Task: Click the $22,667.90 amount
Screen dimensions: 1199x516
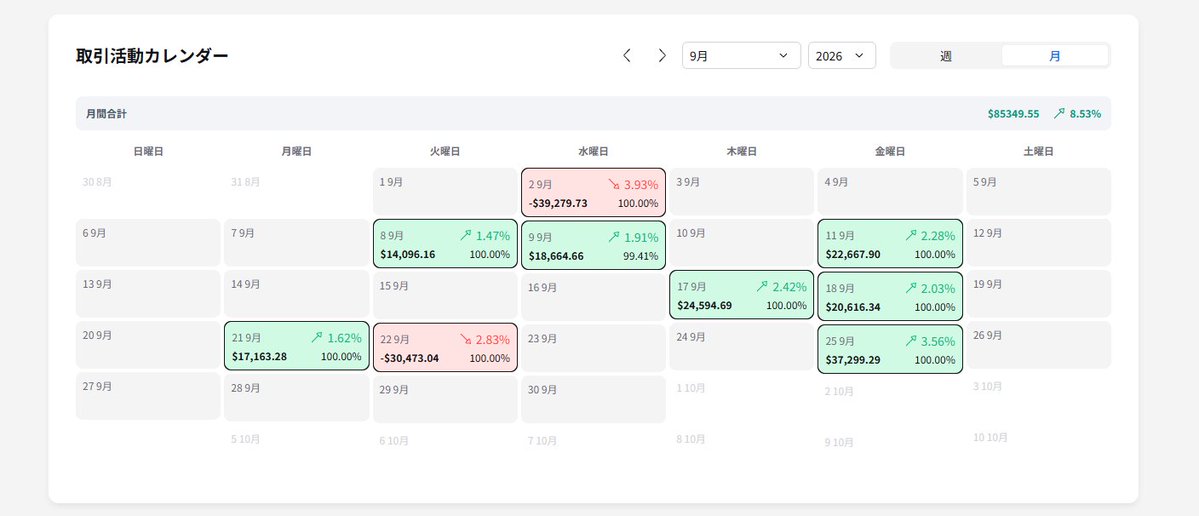Action: (x=853, y=255)
